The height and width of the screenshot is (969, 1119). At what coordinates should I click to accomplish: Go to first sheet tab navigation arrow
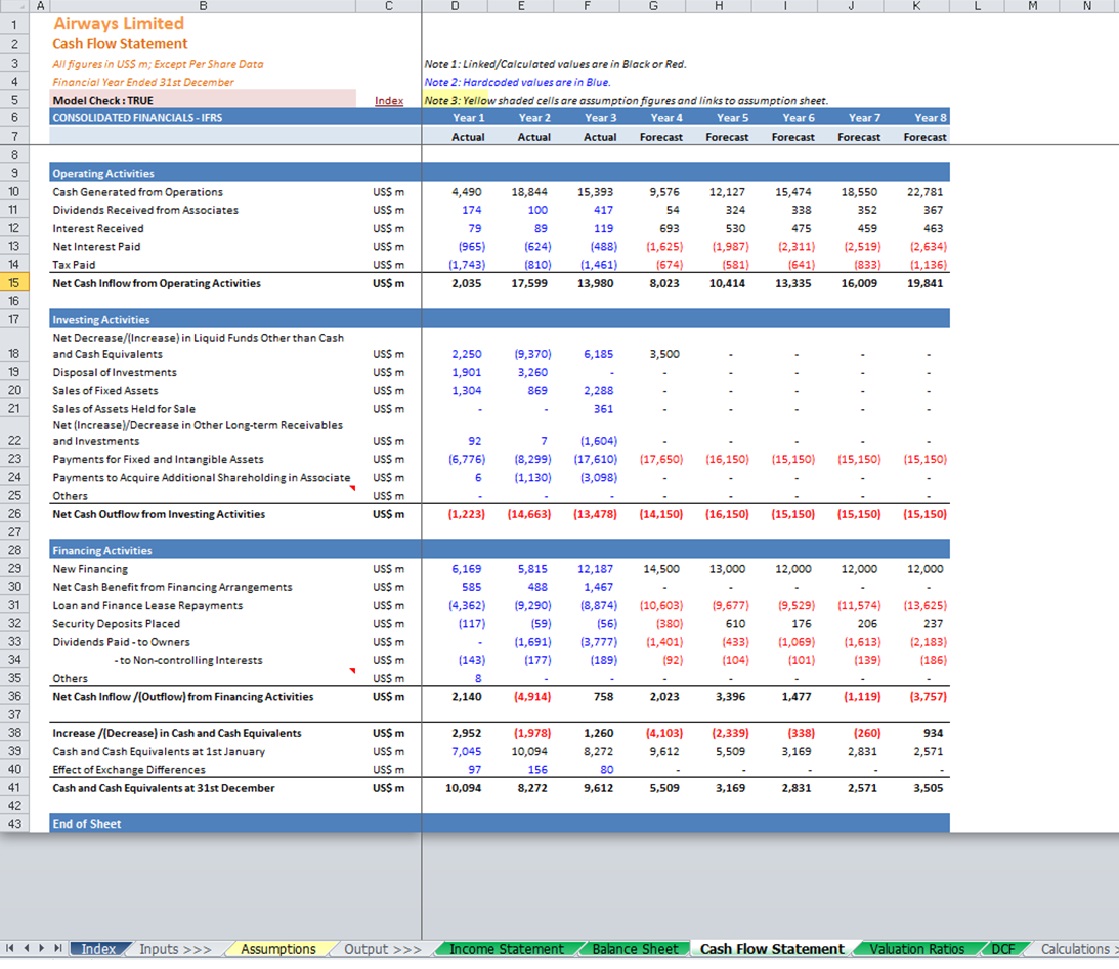[9, 948]
